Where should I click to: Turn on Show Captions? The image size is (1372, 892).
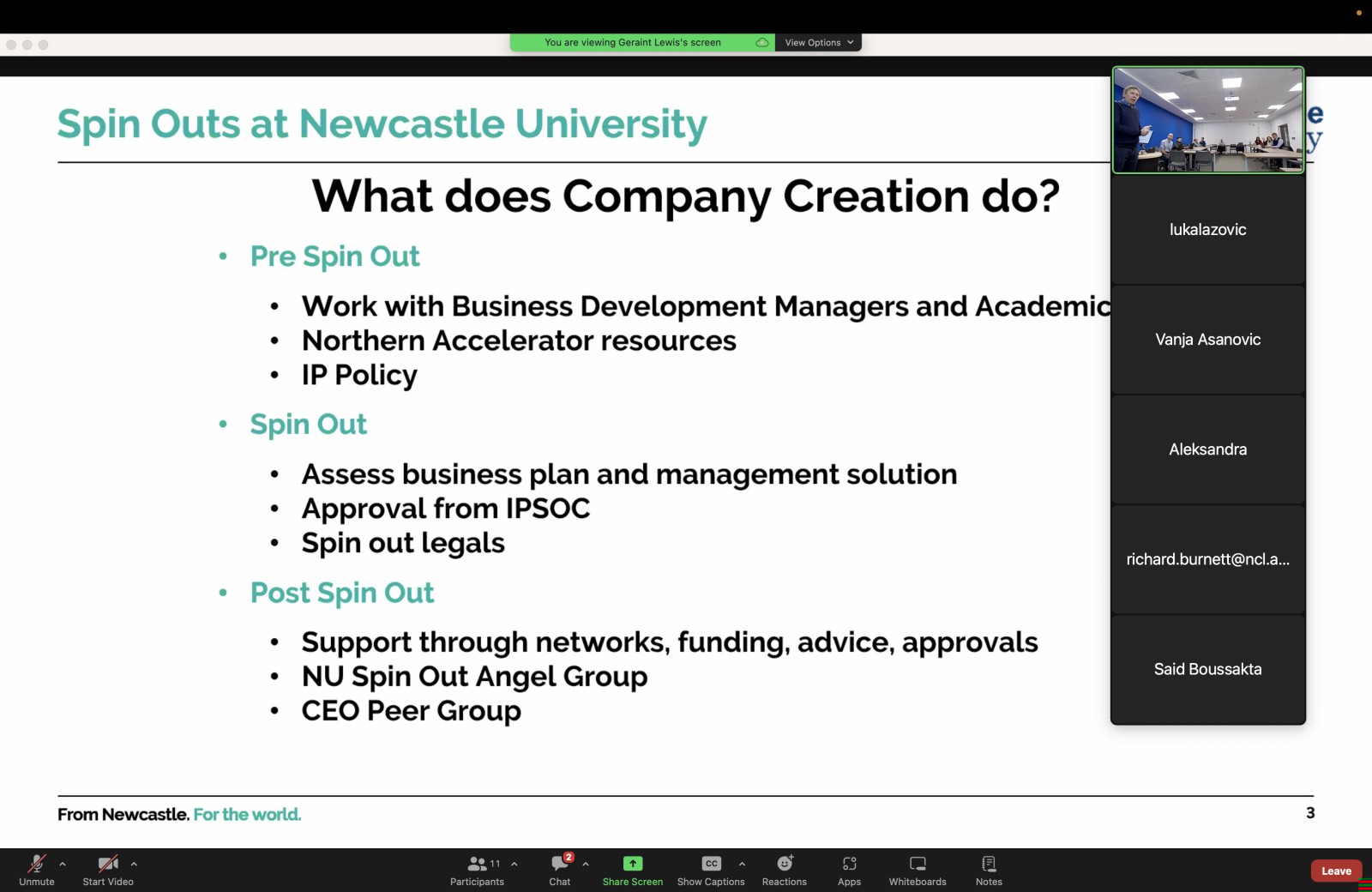pos(711,870)
